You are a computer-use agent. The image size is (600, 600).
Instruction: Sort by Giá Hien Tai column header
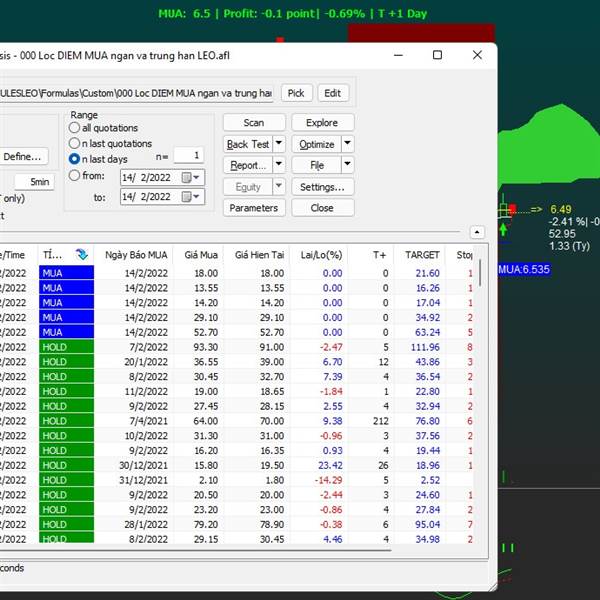pos(256,255)
